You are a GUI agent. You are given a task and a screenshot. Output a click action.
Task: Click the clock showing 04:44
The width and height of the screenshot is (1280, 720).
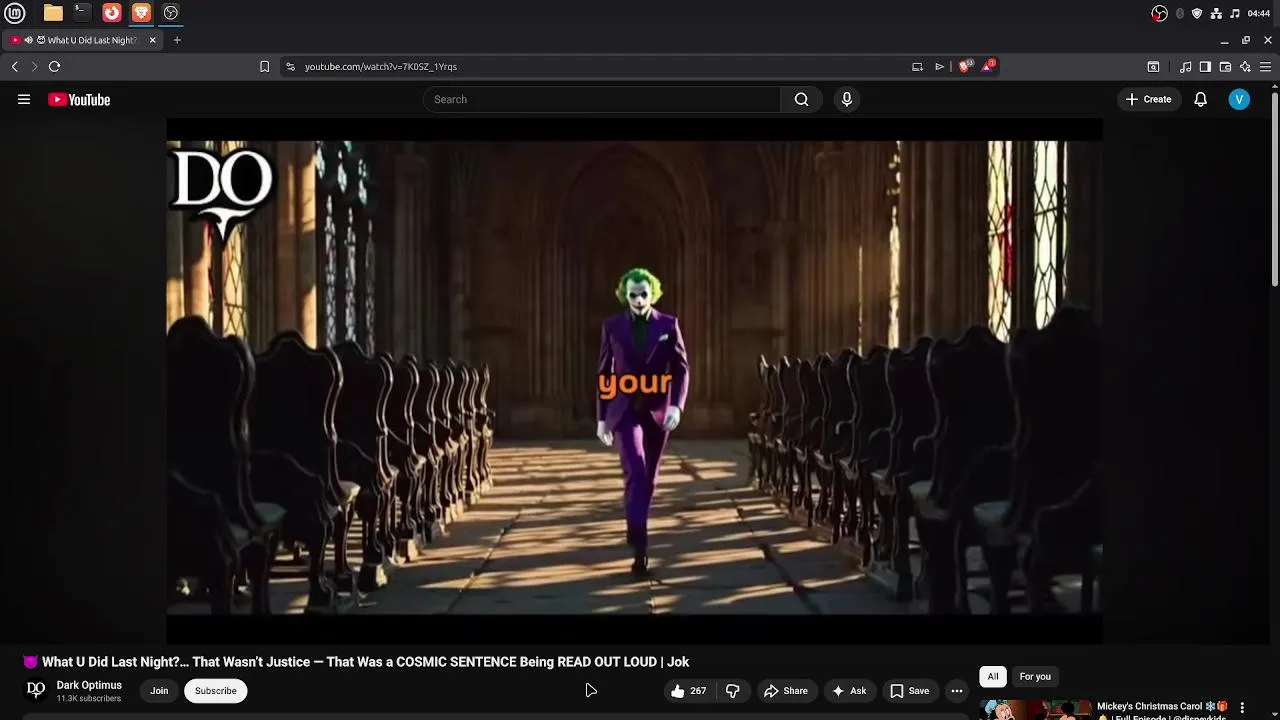coord(1259,13)
